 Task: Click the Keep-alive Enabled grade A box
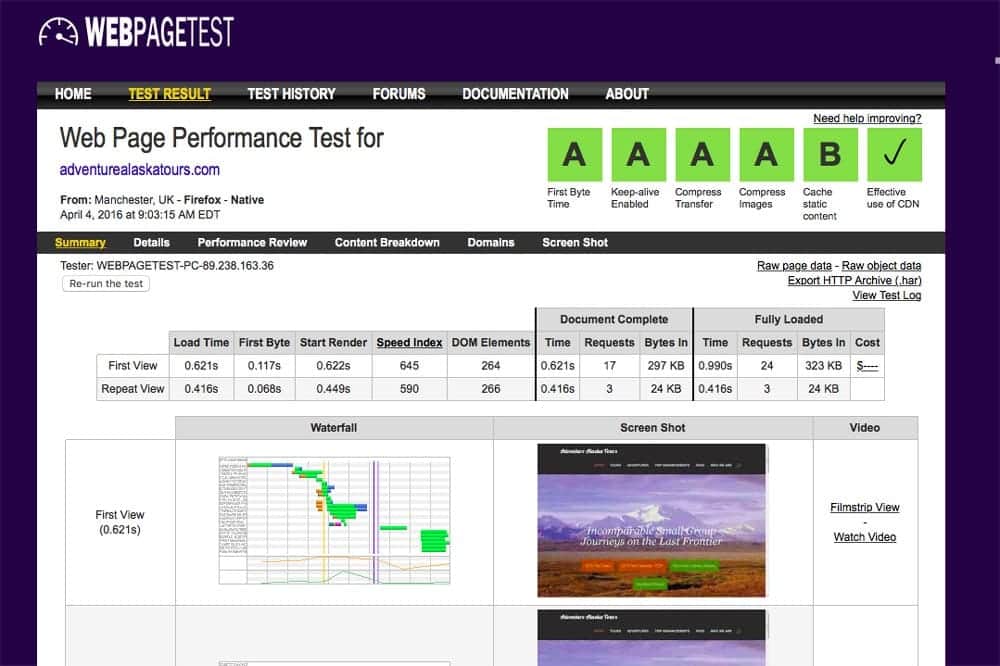(x=638, y=154)
